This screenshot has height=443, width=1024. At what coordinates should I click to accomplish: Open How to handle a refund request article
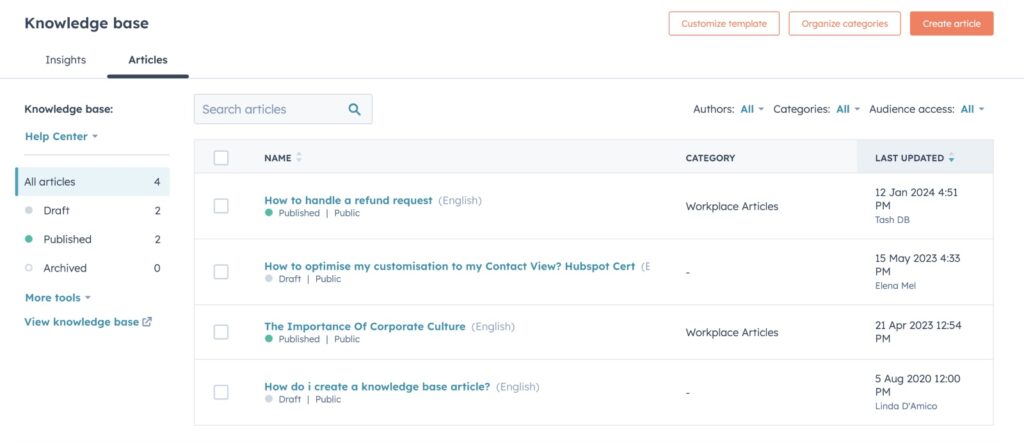tap(348, 200)
